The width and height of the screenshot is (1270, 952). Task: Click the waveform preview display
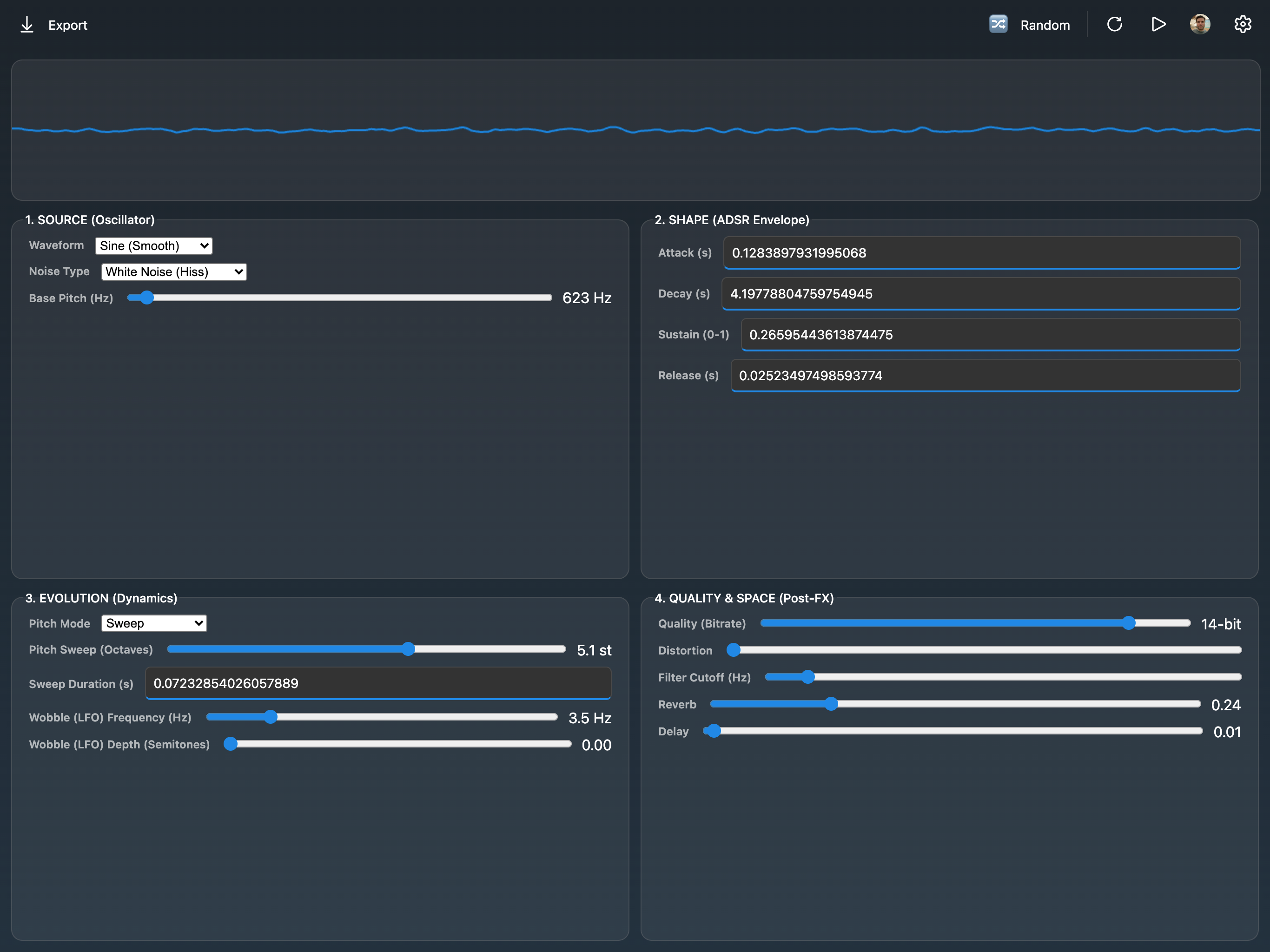point(635,130)
